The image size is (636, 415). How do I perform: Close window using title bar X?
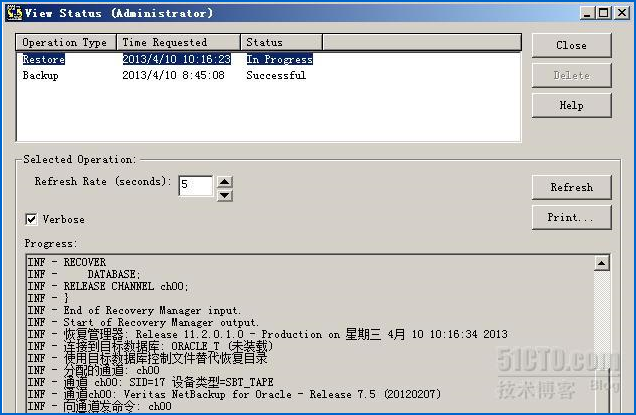[x=622, y=13]
